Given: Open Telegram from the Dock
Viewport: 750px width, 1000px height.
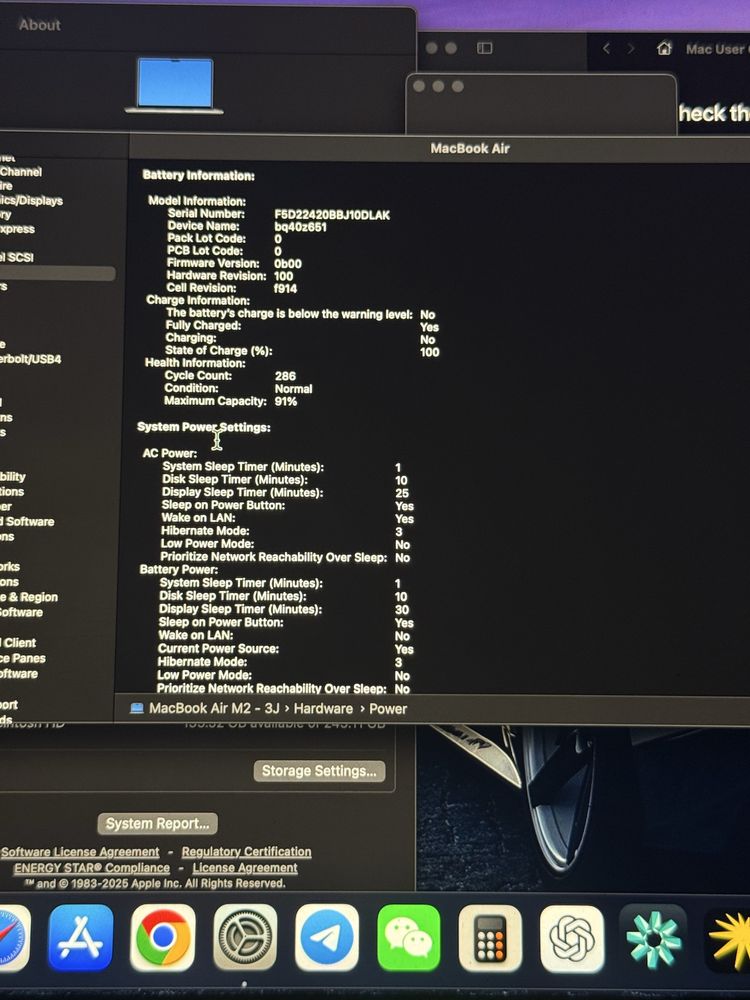Looking at the screenshot, I should tap(327, 938).
